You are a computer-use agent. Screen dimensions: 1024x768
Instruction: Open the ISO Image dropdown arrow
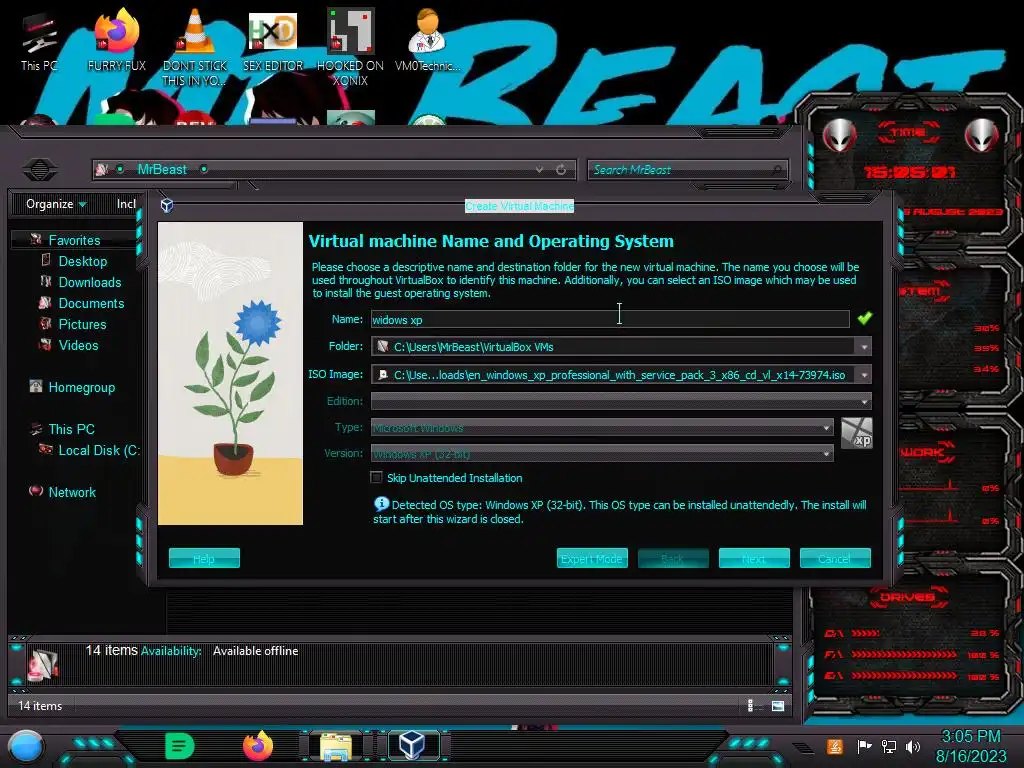point(863,375)
